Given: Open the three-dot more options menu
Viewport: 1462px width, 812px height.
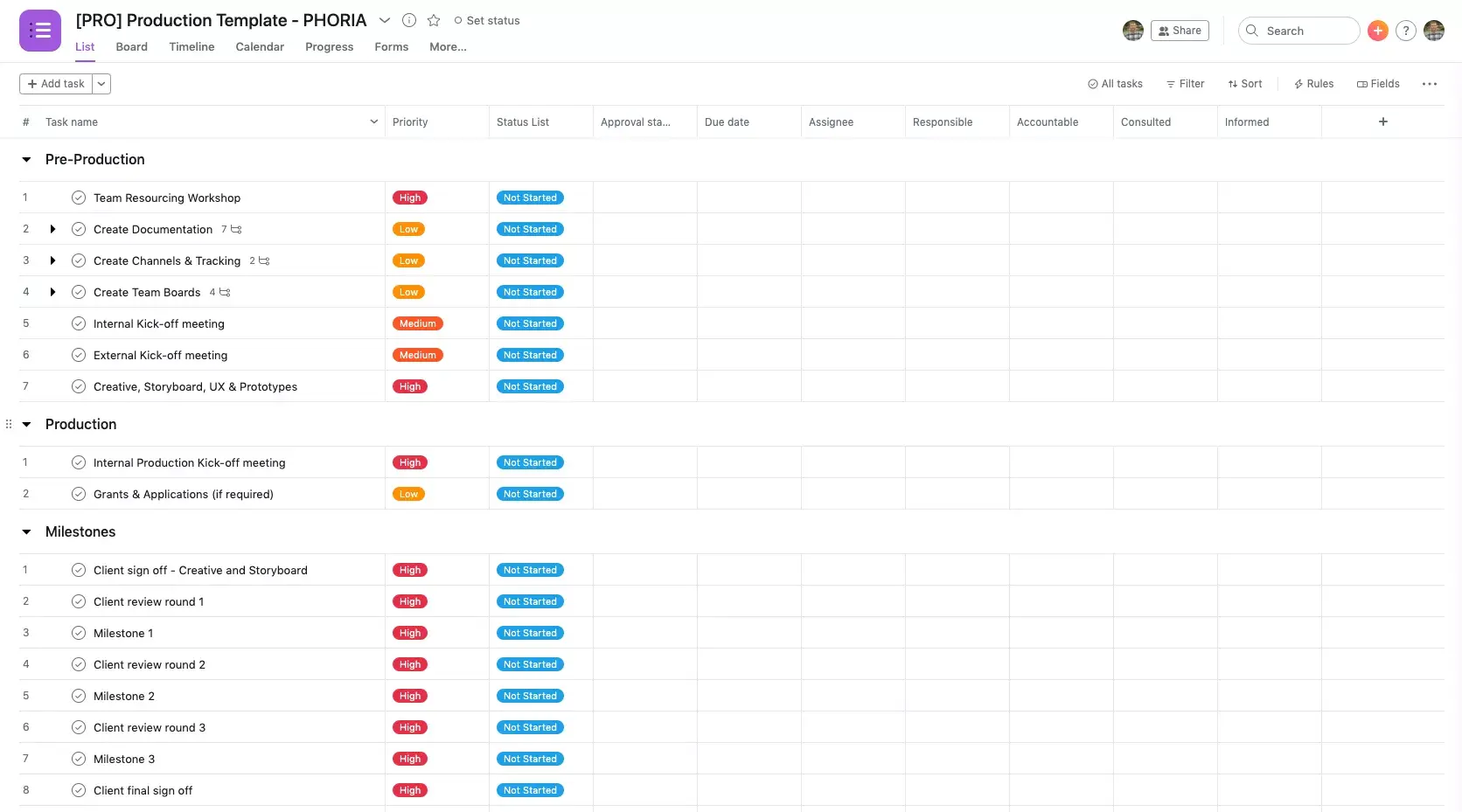Looking at the screenshot, I should click(x=1429, y=84).
